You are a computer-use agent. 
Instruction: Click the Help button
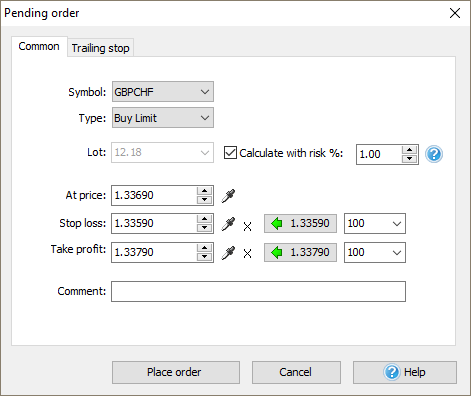[x=405, y=372]
